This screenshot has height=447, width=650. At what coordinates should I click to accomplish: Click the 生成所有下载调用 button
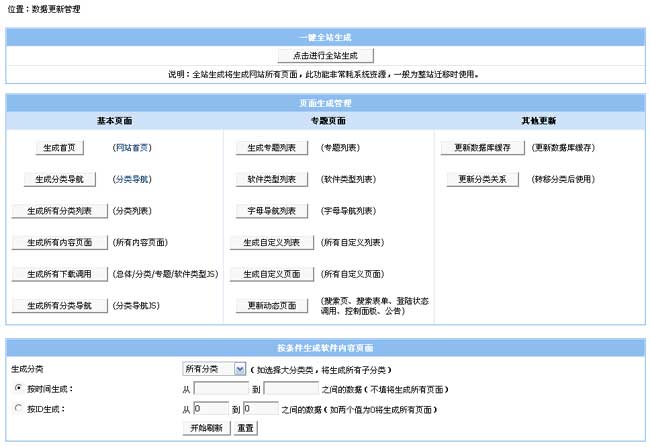coord(59,273)
